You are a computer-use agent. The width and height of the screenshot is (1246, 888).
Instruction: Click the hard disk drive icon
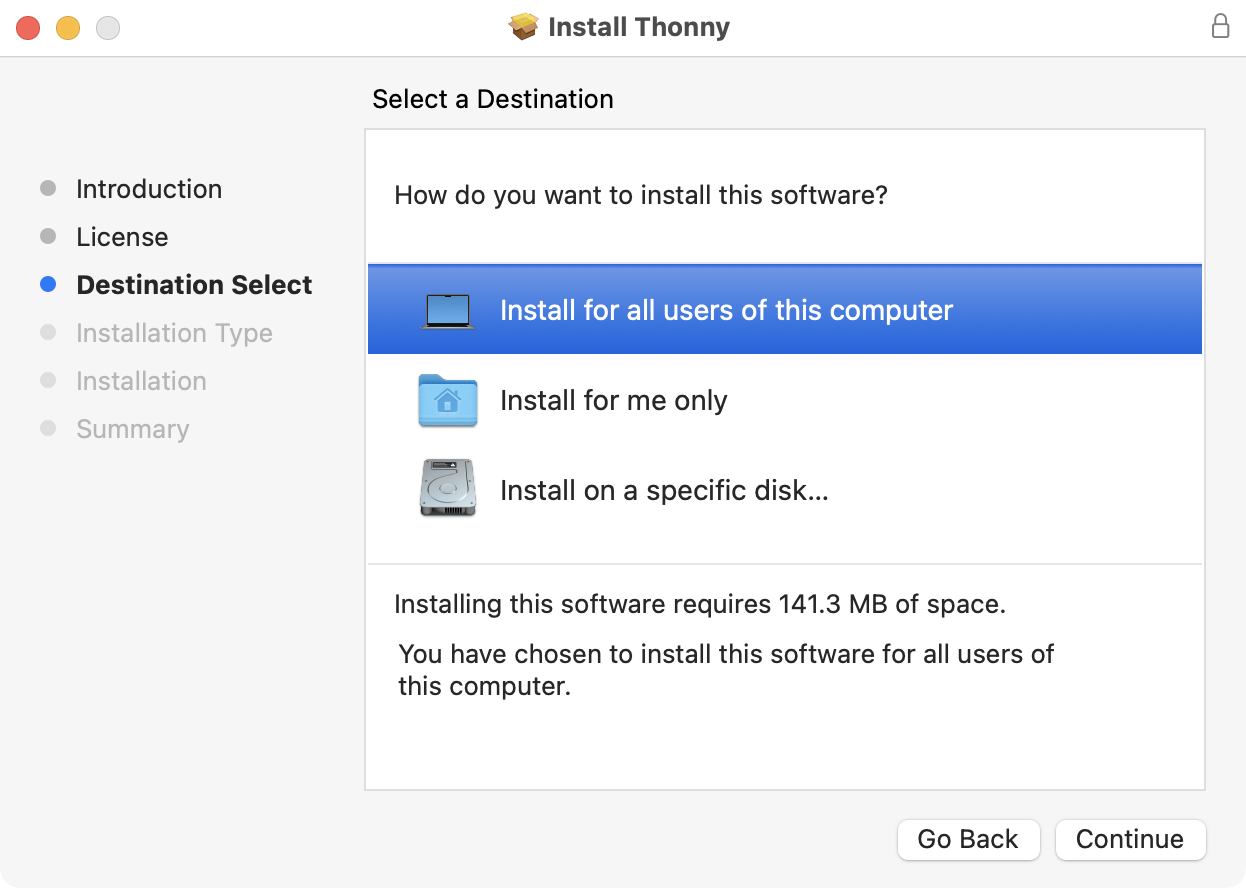pyautogui.click(x=447, y=489)
